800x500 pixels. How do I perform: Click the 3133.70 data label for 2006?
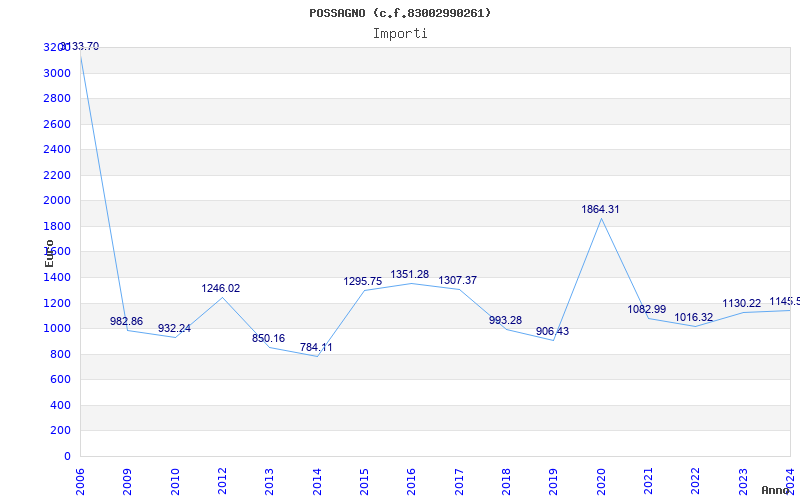tap(80, 46)
